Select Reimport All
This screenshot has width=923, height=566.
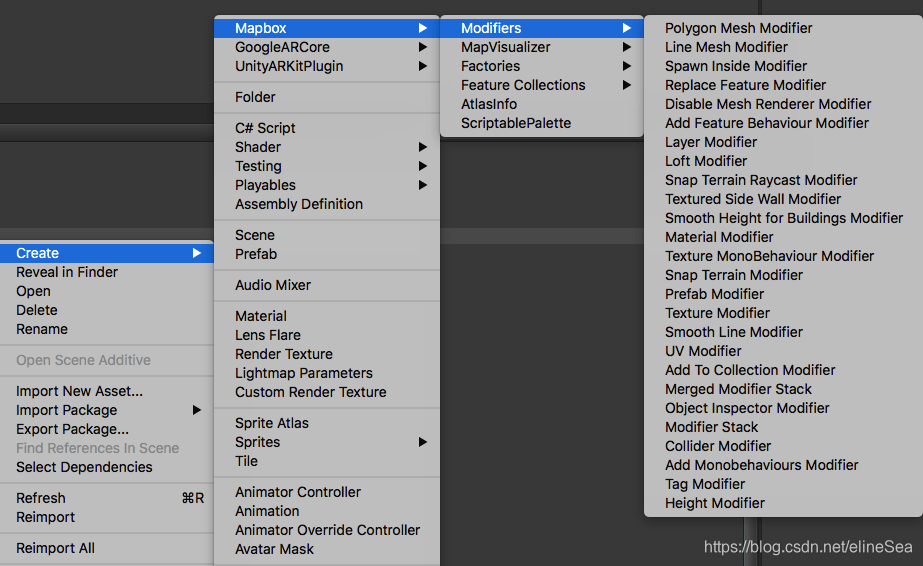pyautogui.click(x=107, y=548)
